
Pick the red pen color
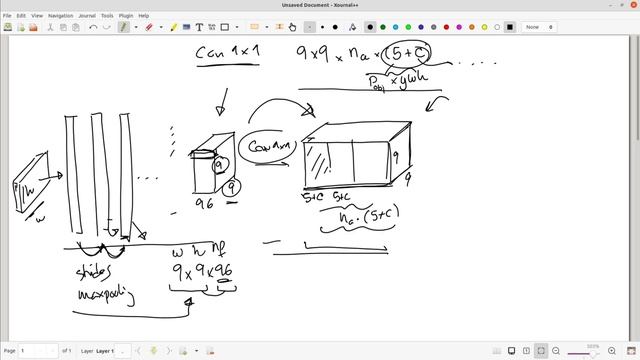pyautogui.click(x=446, y=27)
